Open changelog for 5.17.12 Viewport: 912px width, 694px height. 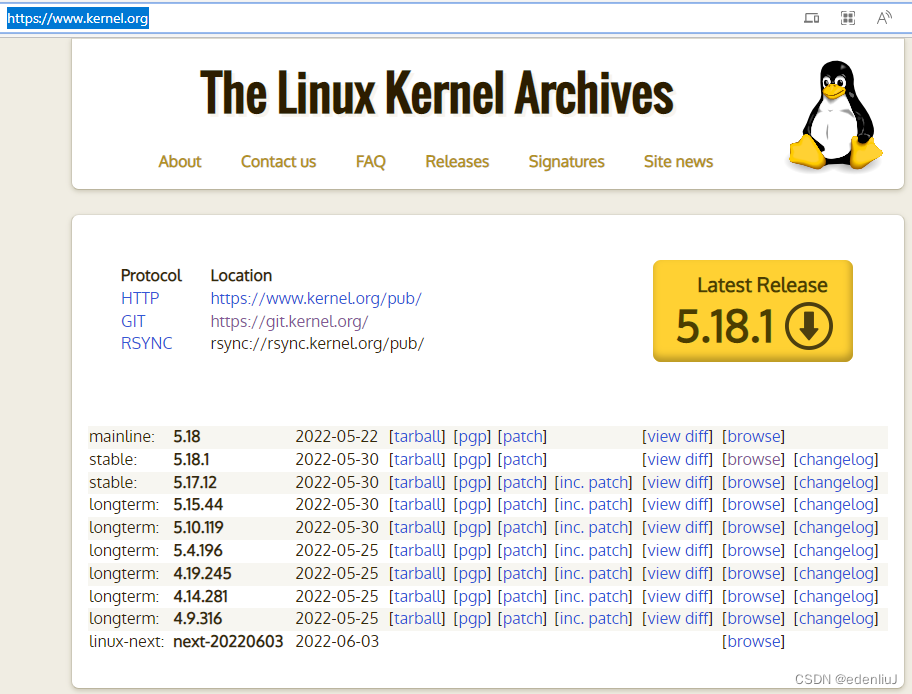point(836,482)
